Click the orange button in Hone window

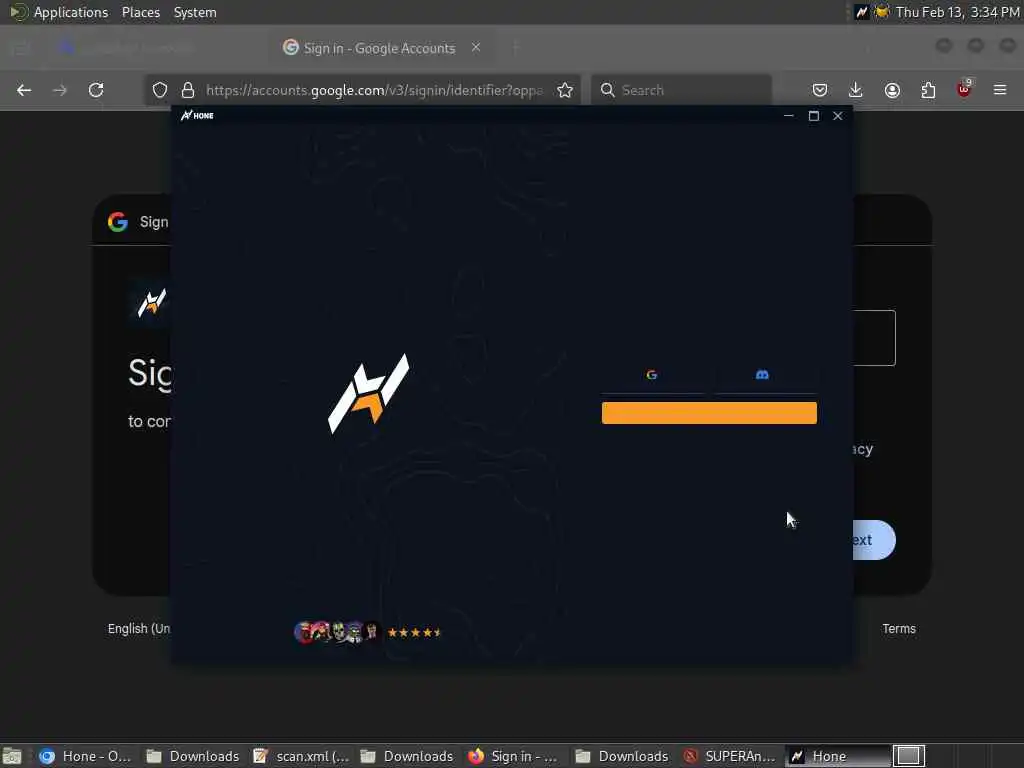click(x=709, y=413)
